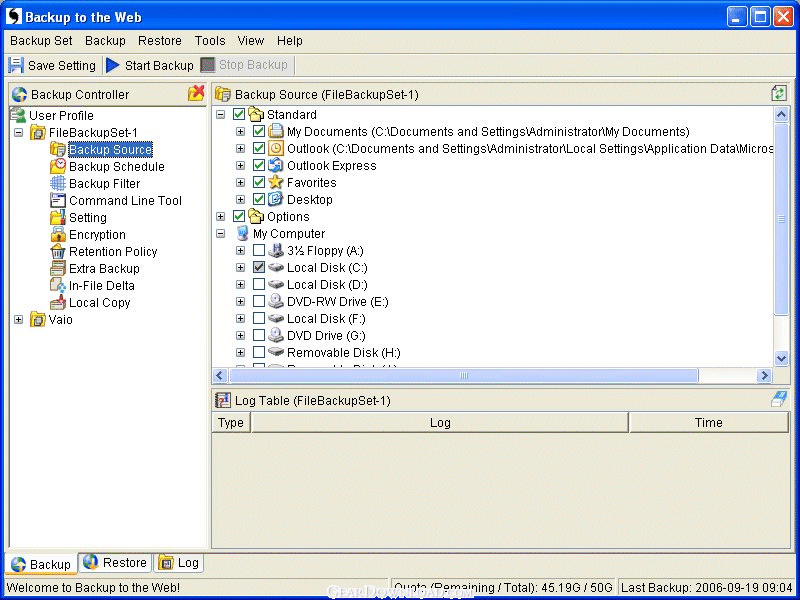
Task: Click the vertical scrollbar thumb in Backup Source
Action: click(781, 218)
